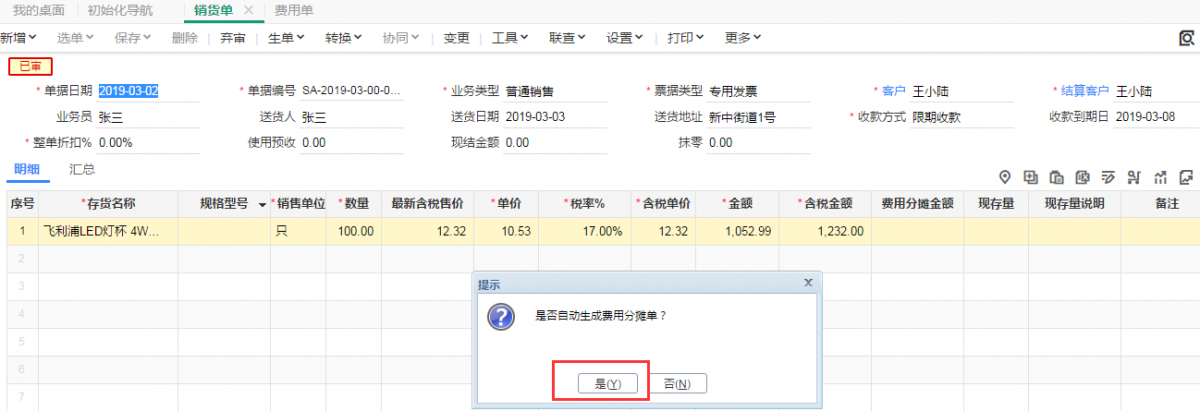Screen dimensions: 1200x411
Task: Open the 打印 dropdown menu
Action: 686,38
